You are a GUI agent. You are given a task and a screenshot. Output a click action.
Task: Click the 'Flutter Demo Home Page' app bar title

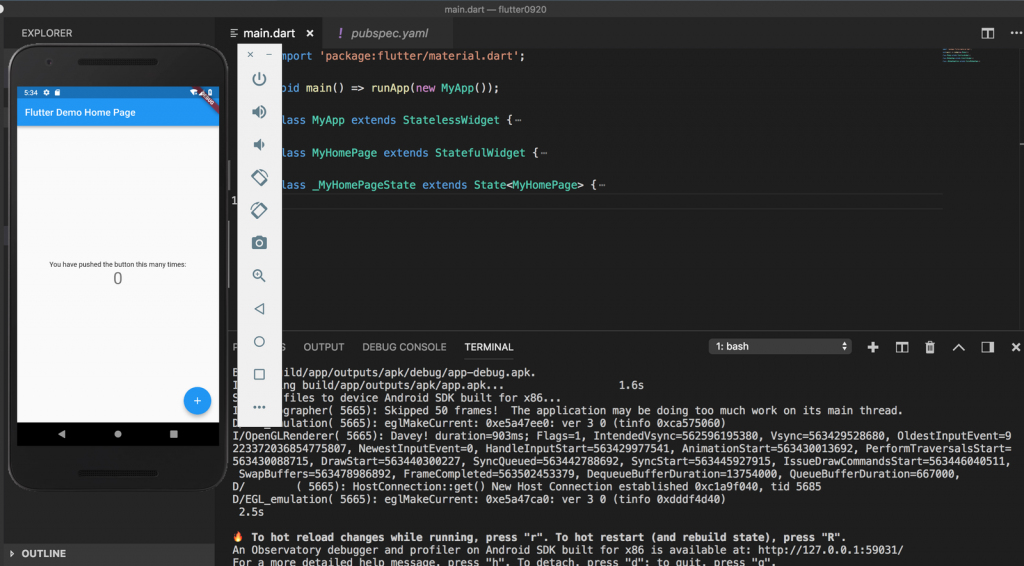pyautogui.click(x=80, y=112)
